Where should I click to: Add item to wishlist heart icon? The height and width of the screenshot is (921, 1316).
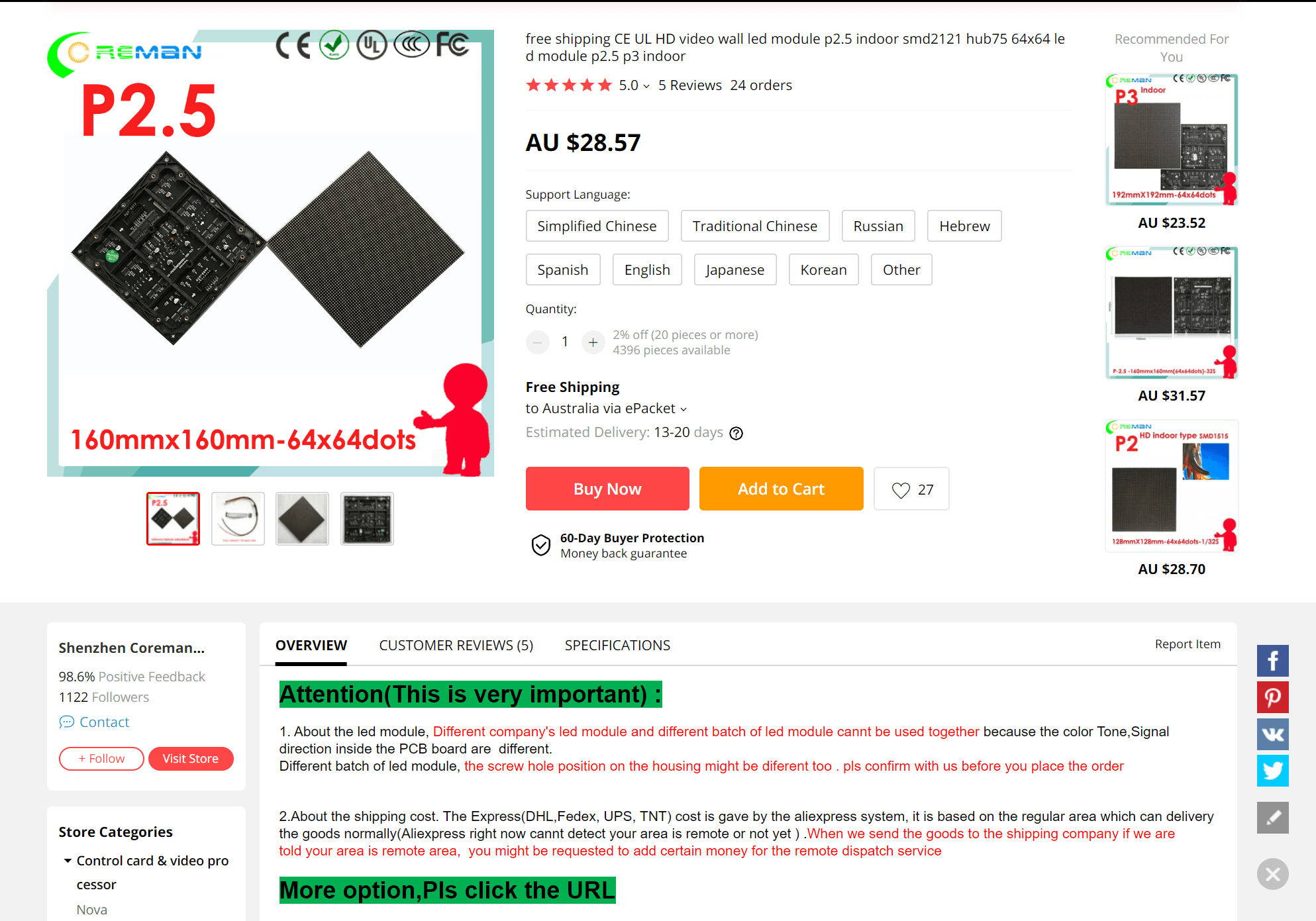pyautogui.click(x=901, y=490)
